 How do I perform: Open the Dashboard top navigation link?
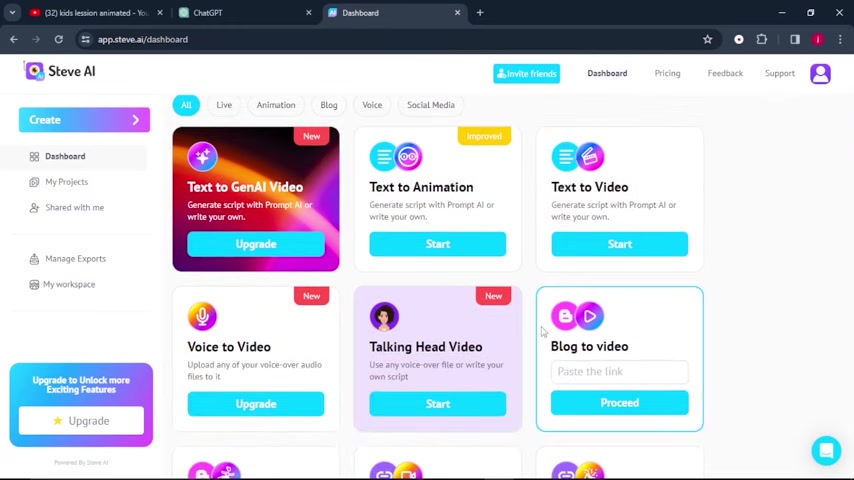coord(607,73)
